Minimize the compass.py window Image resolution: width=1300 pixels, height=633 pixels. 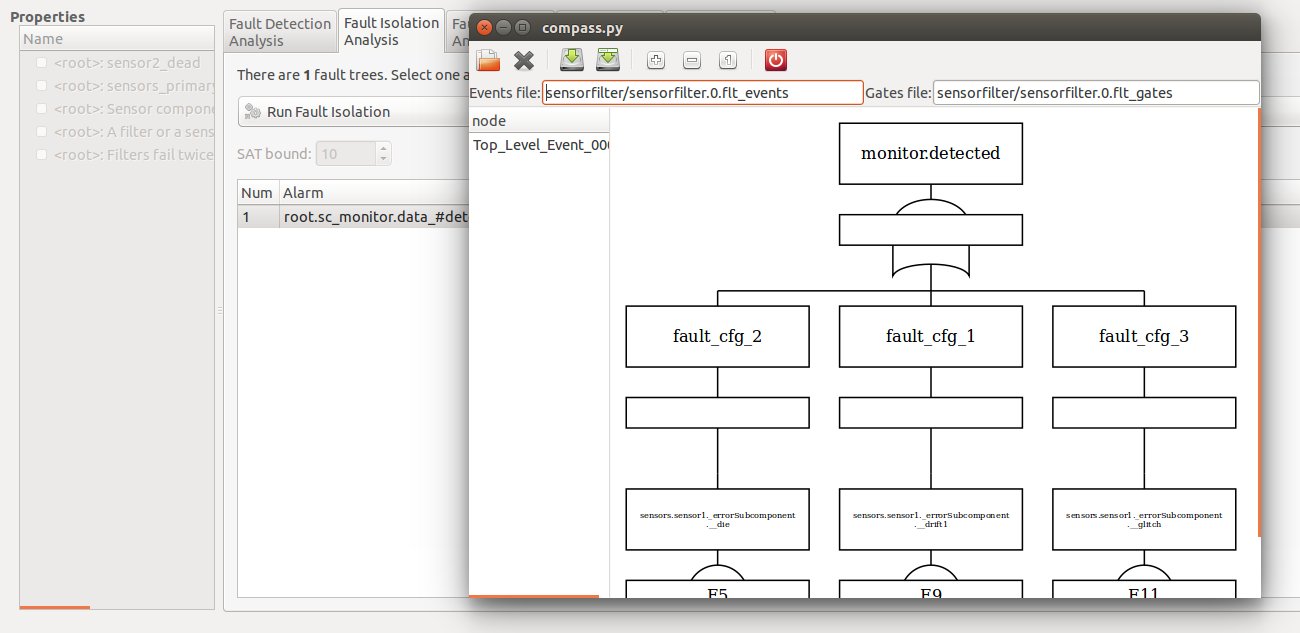tap(503, 27)
